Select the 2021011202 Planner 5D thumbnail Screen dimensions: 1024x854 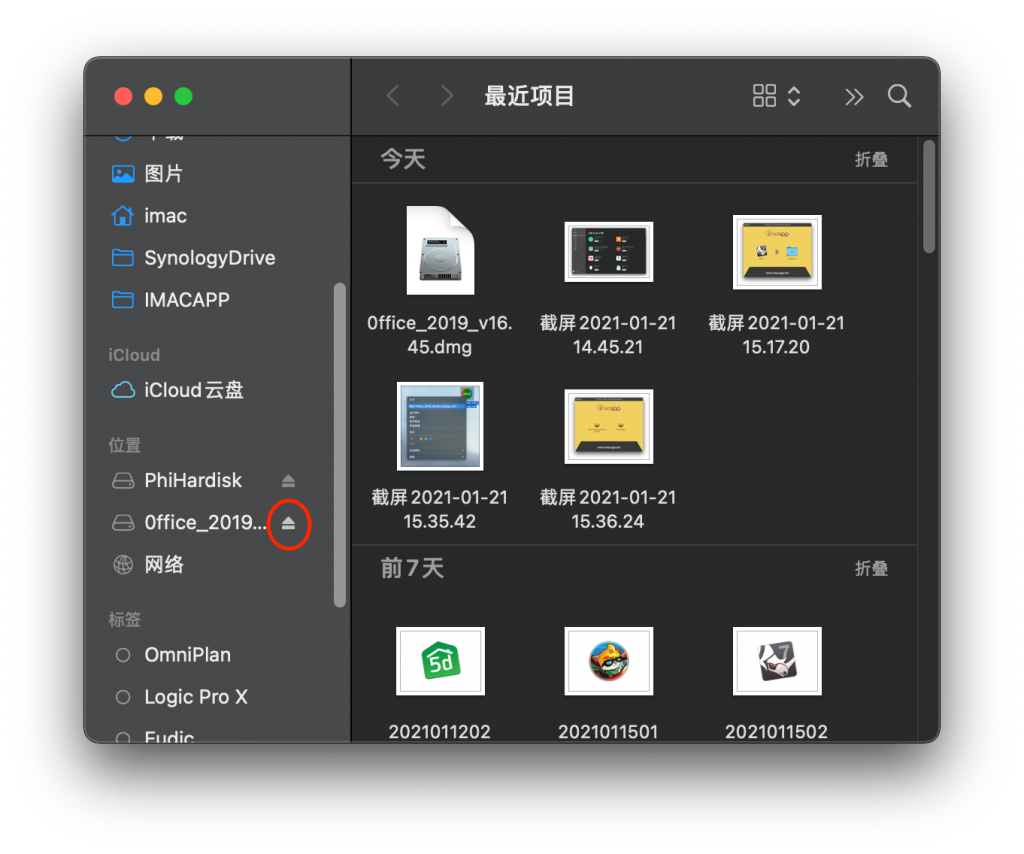[440, 661]
